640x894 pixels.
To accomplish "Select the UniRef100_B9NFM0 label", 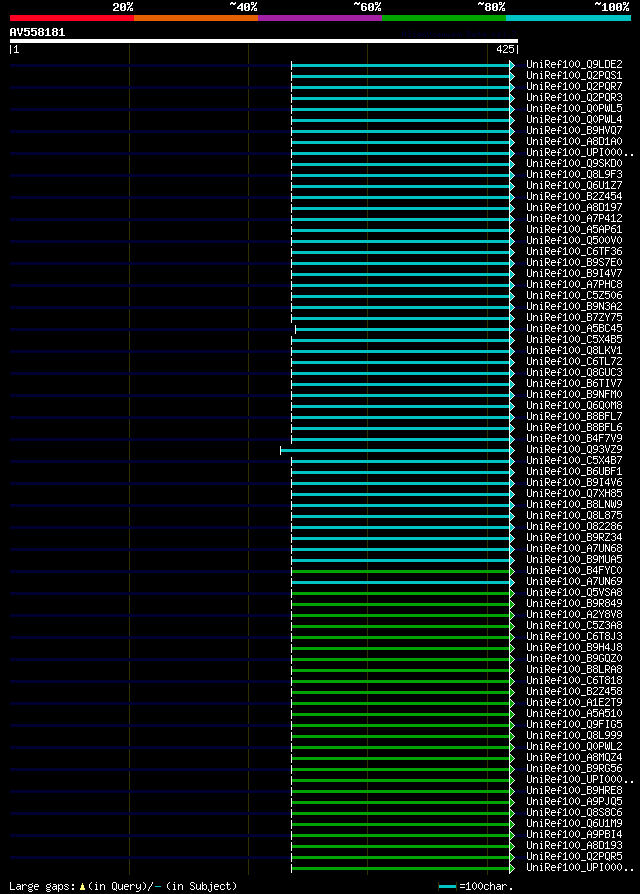I will click(x=574, y=395).
